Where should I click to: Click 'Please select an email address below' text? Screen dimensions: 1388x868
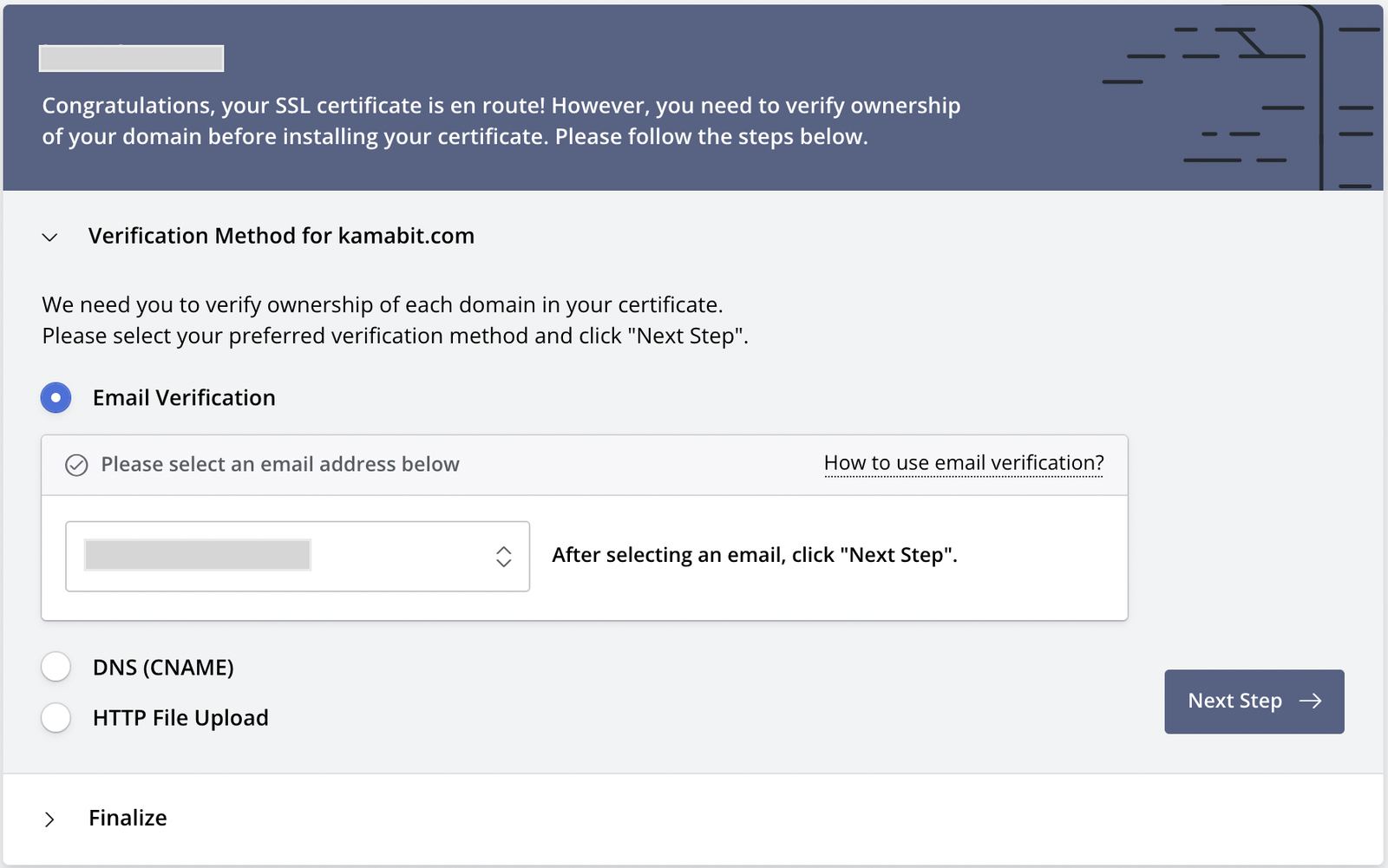tap(279, 465)
